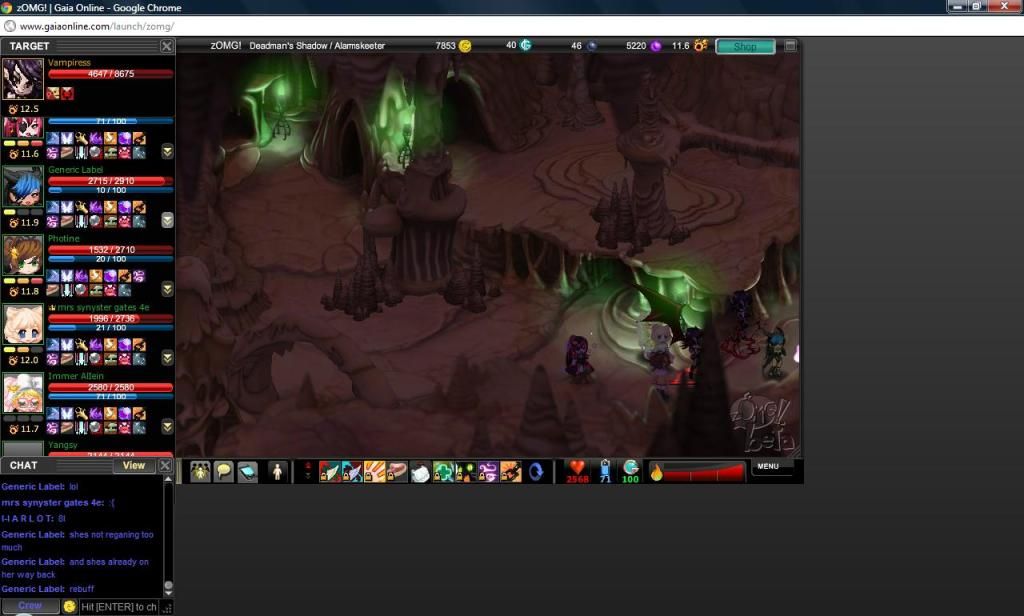Click the flame rage meter bar

point(697,472)
